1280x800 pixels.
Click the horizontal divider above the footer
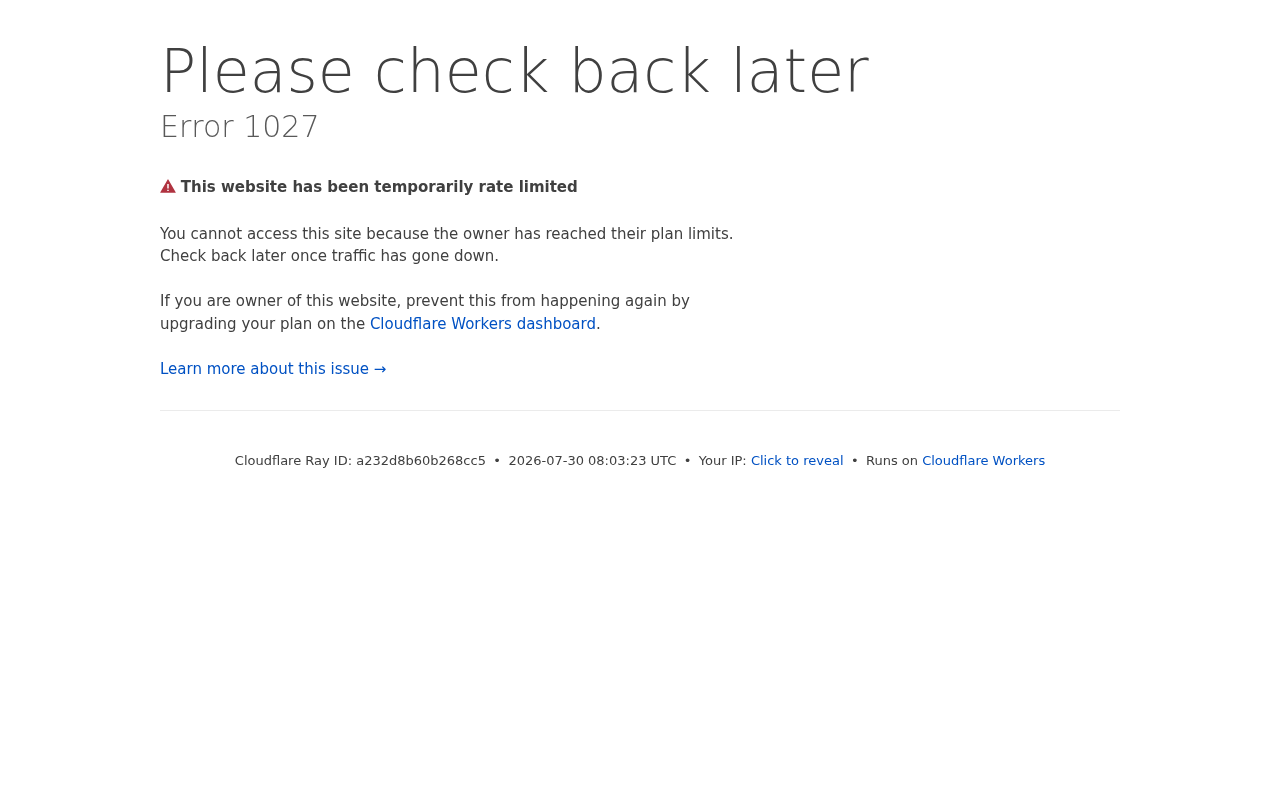pyautogui.click(x=640, y=410)
